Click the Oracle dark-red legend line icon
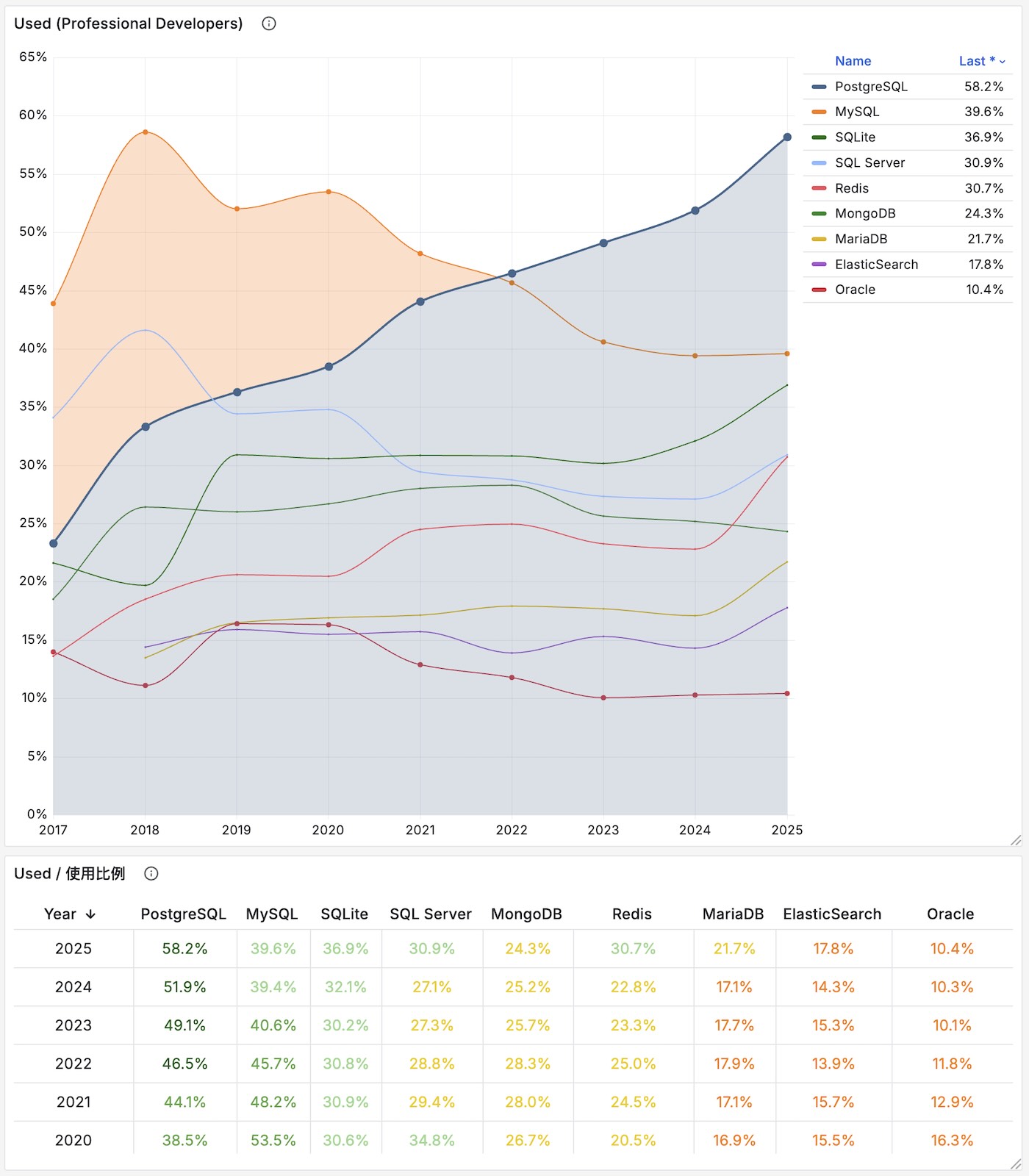The image size is (1029, 1176). coord(818,290)
